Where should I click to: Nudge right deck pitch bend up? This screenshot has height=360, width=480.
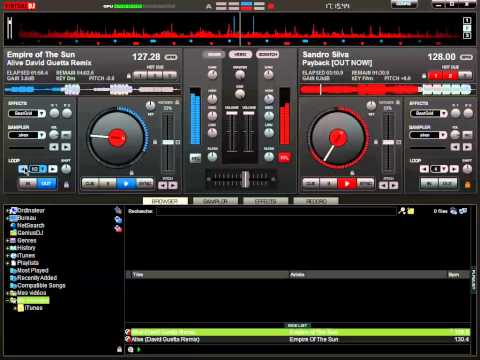(394, 185)
